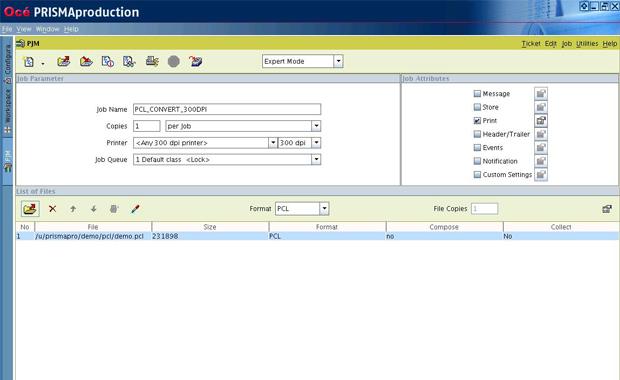
Task: Open the PJM panel Help menu
Action: pos(609,43)
